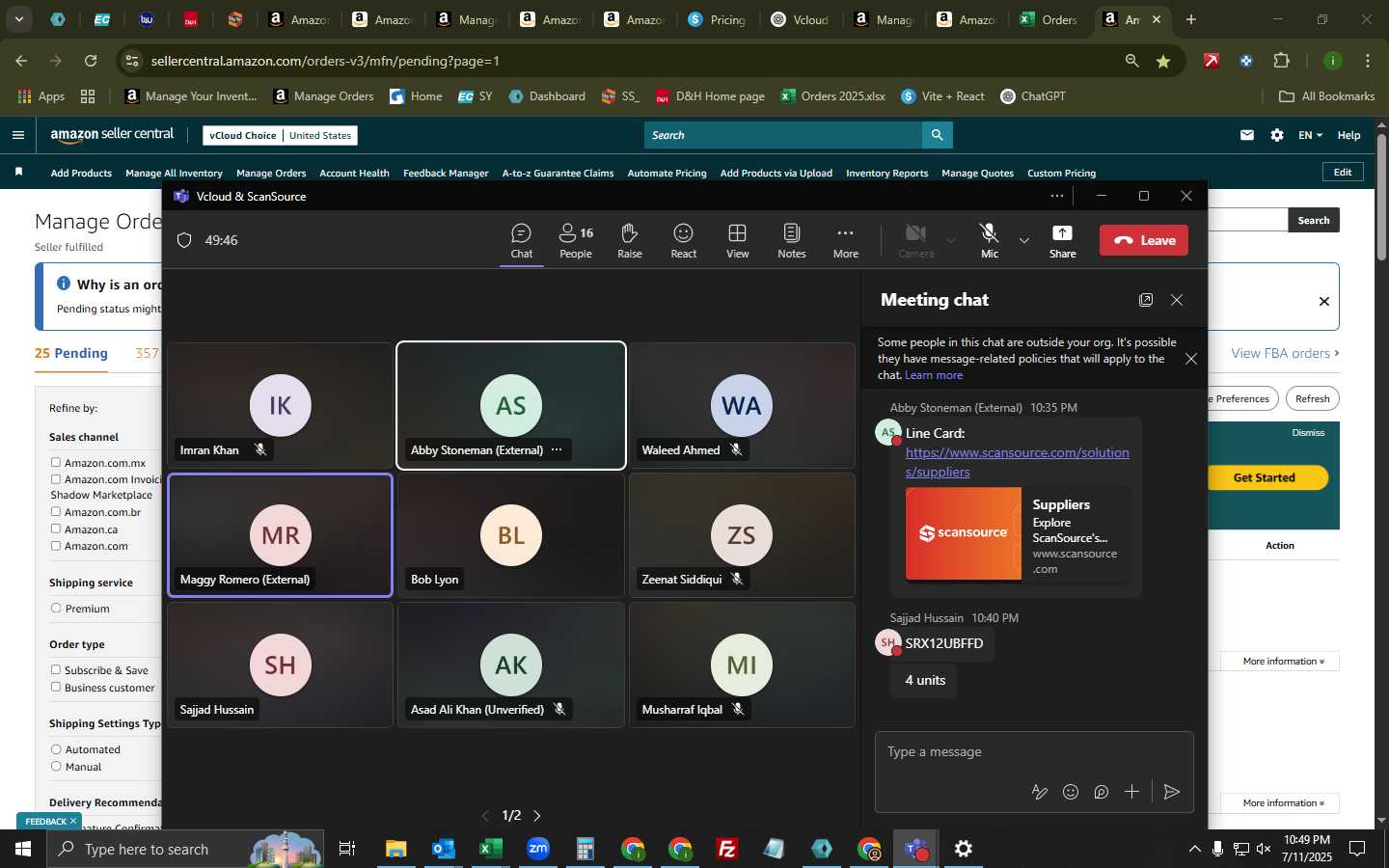Expand the EN language dropdown
The width and height of the screenshot is (1389, 868).
(1310, 135)
